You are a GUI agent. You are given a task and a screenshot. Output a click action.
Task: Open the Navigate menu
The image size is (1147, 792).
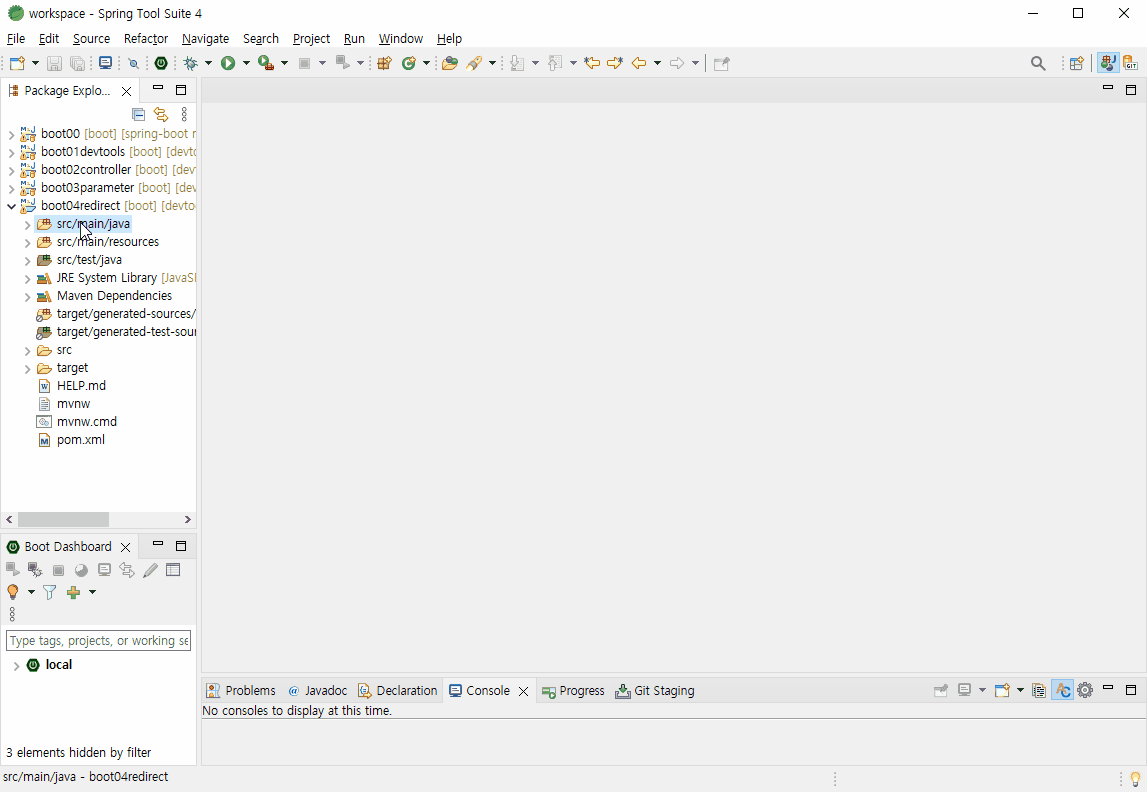(x=206, y=39)
